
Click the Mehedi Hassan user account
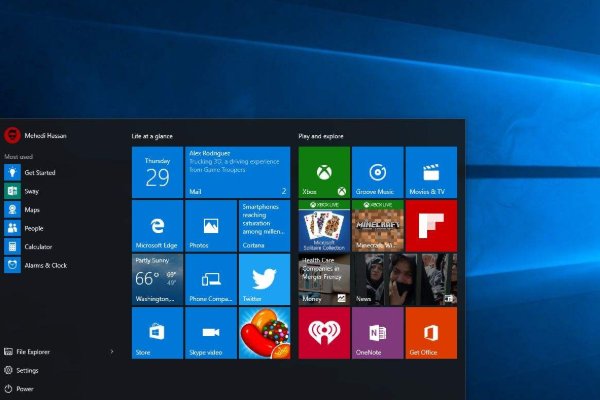(35, 136)
